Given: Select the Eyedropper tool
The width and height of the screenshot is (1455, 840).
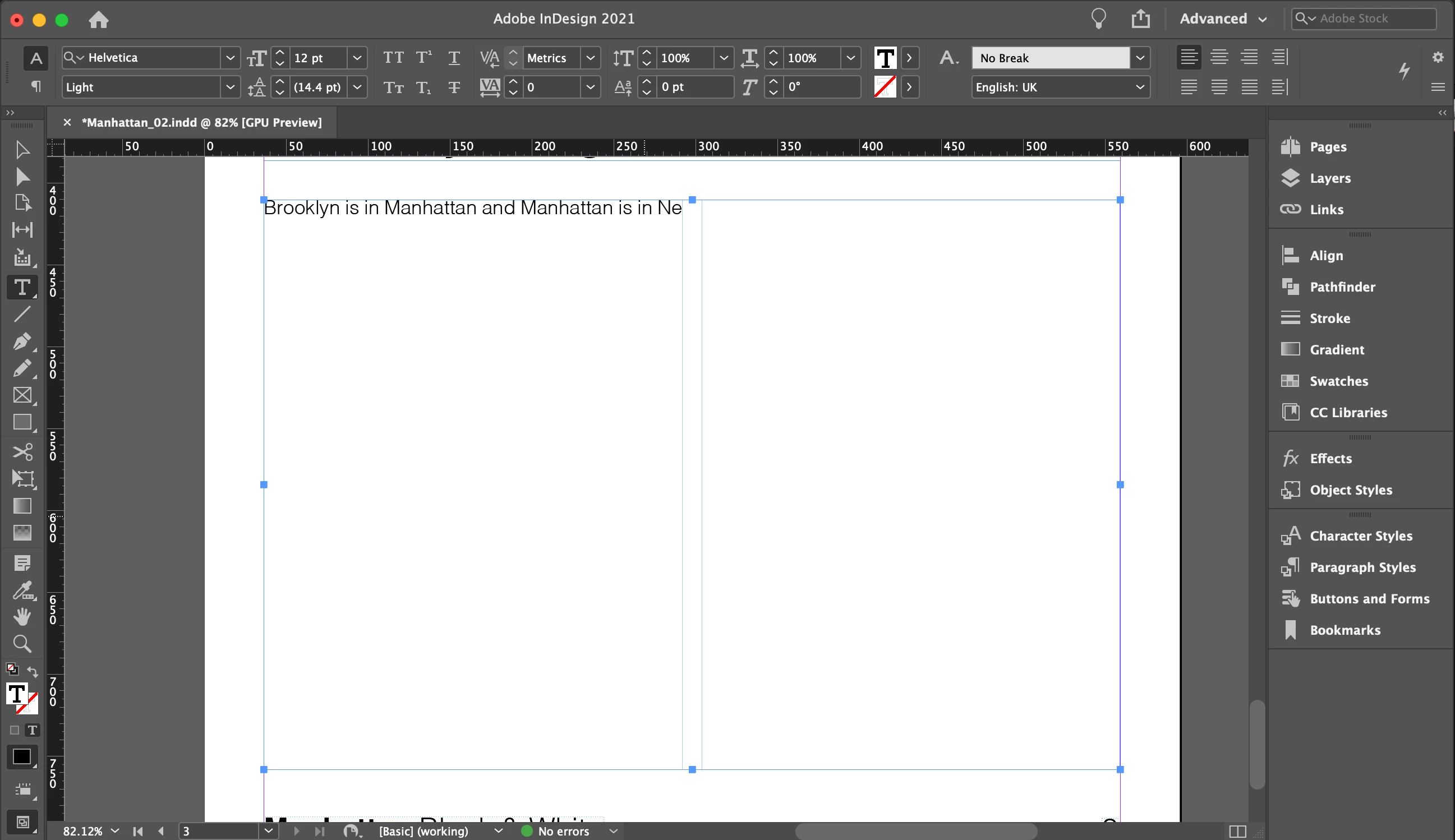Looking at the screenshot, I should [22, 590].
